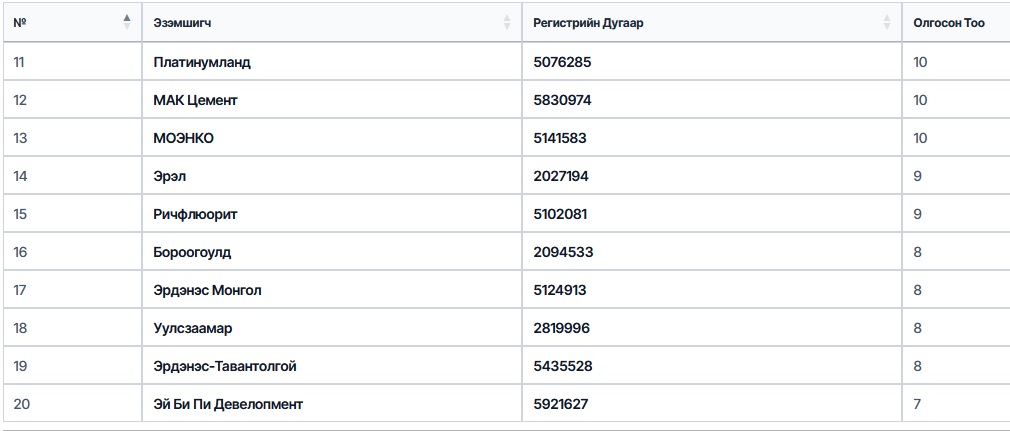The height and width of the screenshot is (431, 1010).
Task: Open Эй Би Пи Девелопмент entry
Action: [x=228, y=405]
